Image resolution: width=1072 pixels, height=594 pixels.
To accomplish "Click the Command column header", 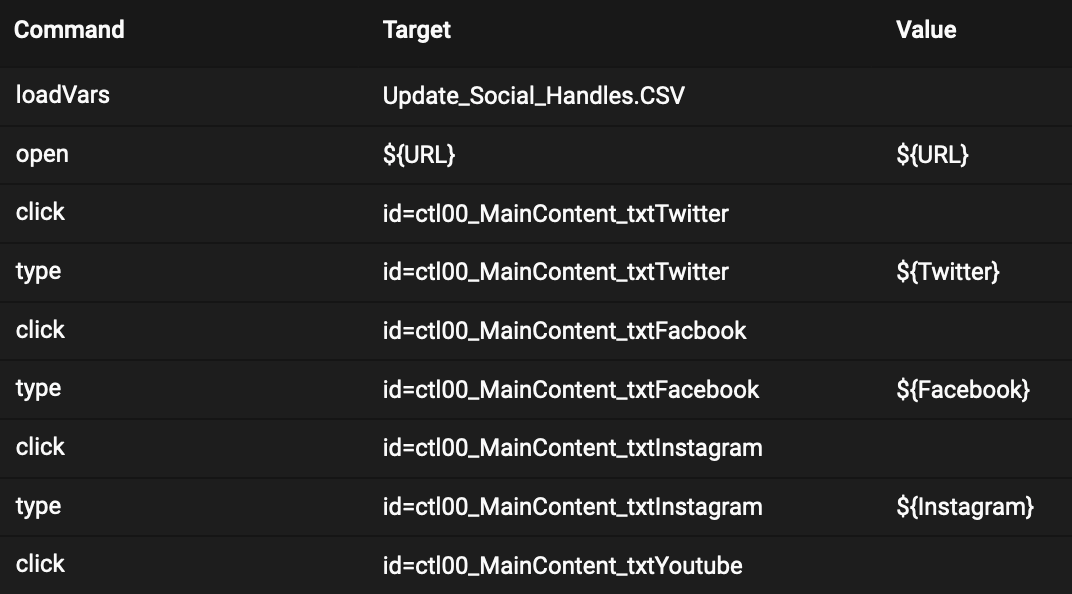I will (x=69, y=30).
